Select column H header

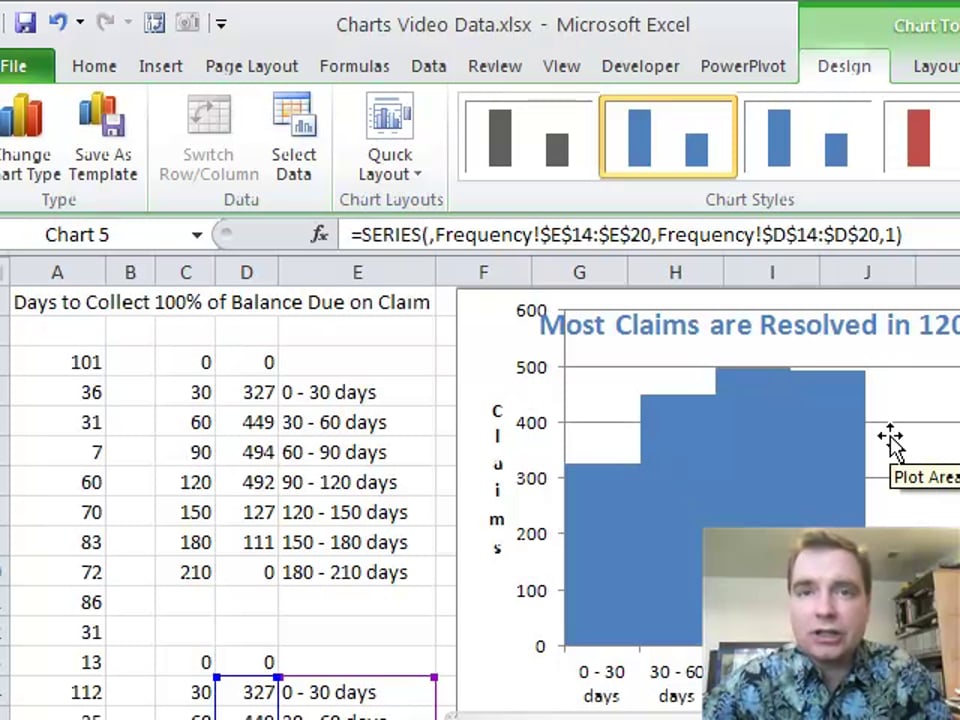click(x=675, y=272)
